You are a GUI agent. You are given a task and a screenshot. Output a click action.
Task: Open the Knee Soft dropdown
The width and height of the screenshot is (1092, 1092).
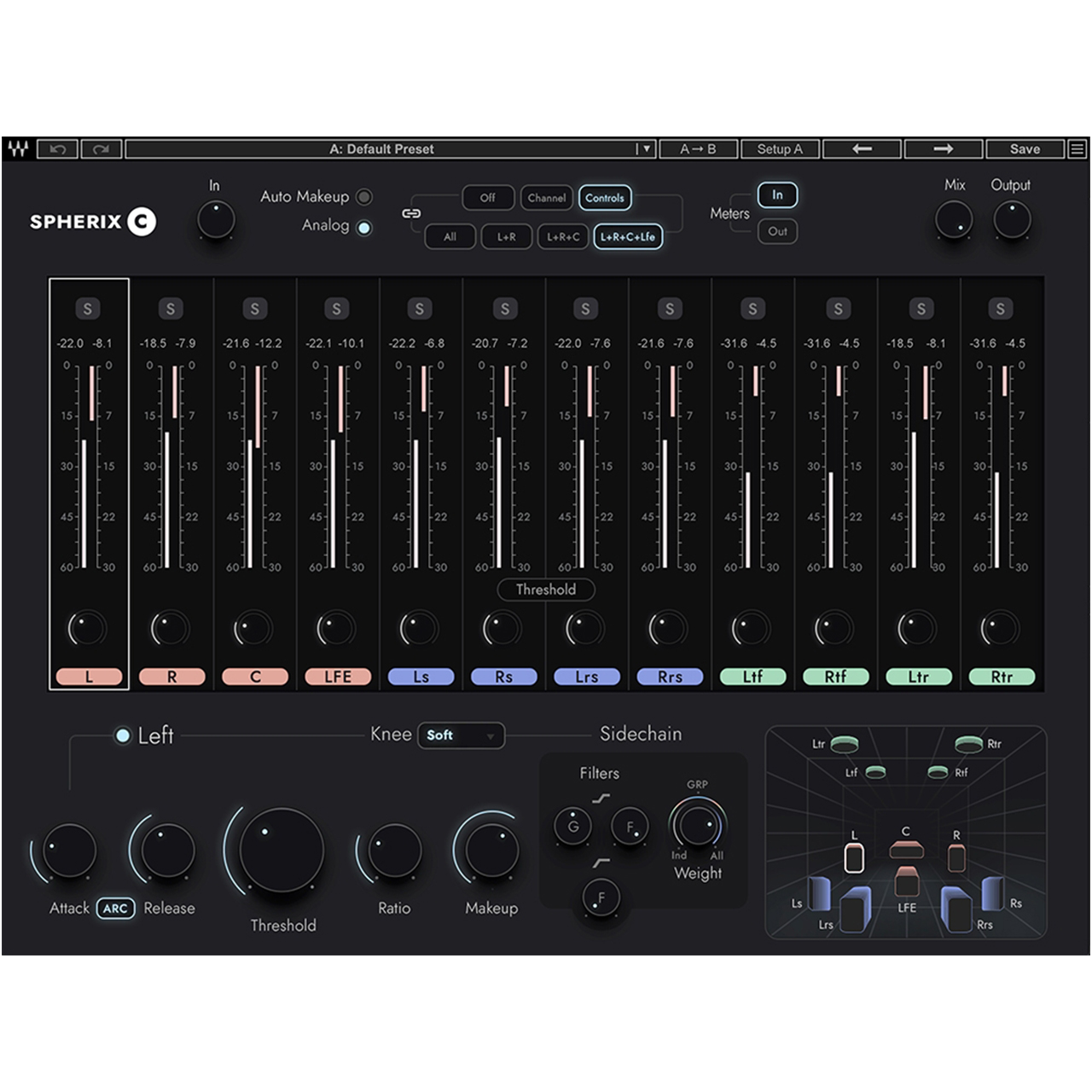(461, 735)
